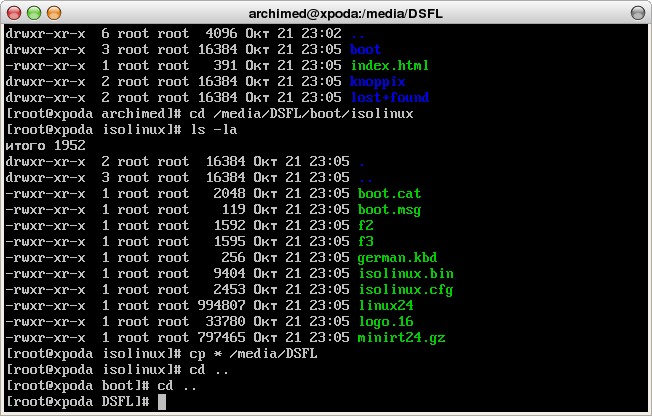
Task: Click the gray pill button in title bar
Action: (x=637, y=13)
